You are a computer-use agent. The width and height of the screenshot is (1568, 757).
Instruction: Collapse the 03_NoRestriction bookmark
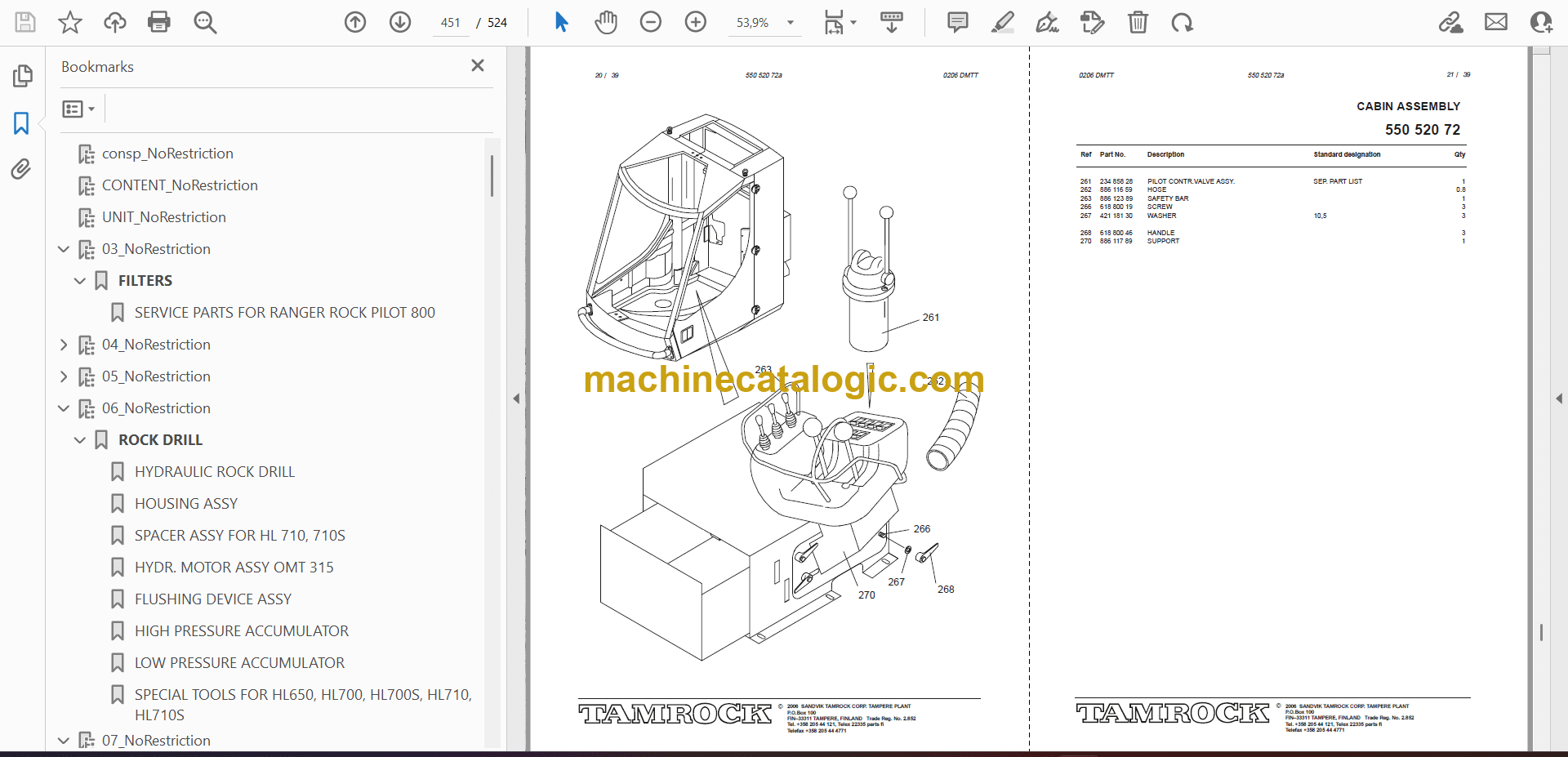click(x=64, y=249)
